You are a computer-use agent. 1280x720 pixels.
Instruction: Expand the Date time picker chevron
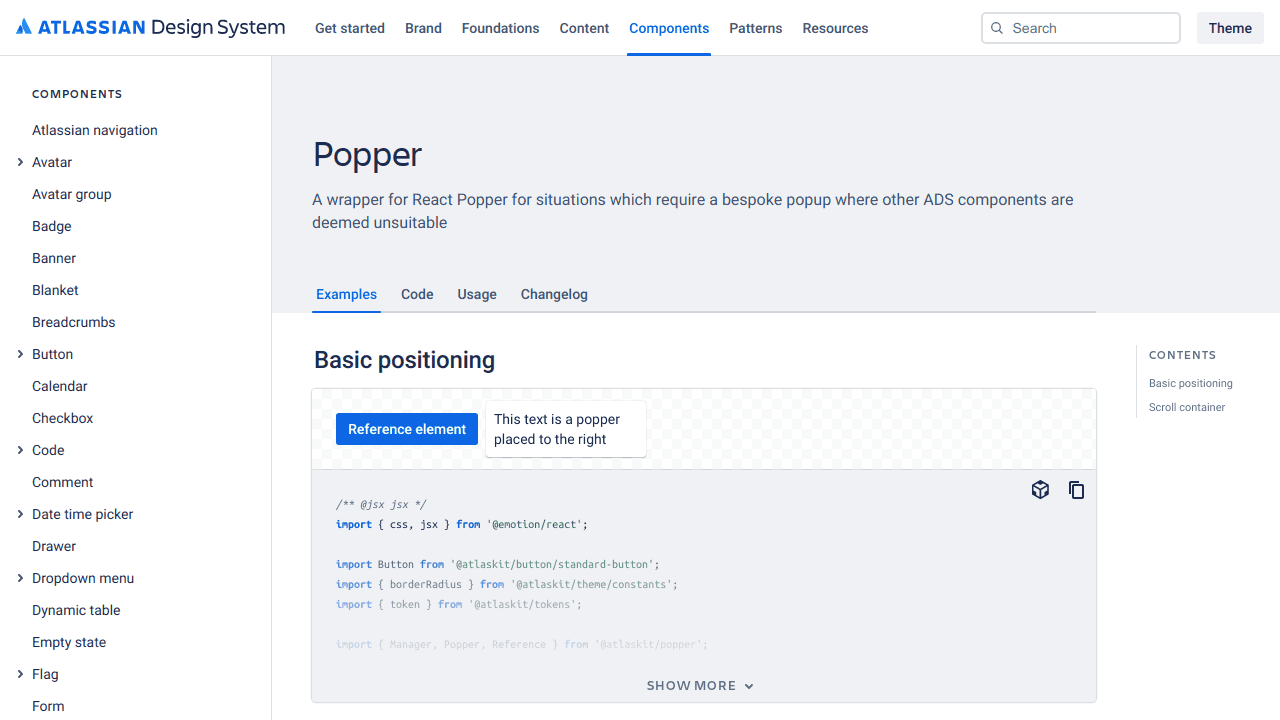20,514
